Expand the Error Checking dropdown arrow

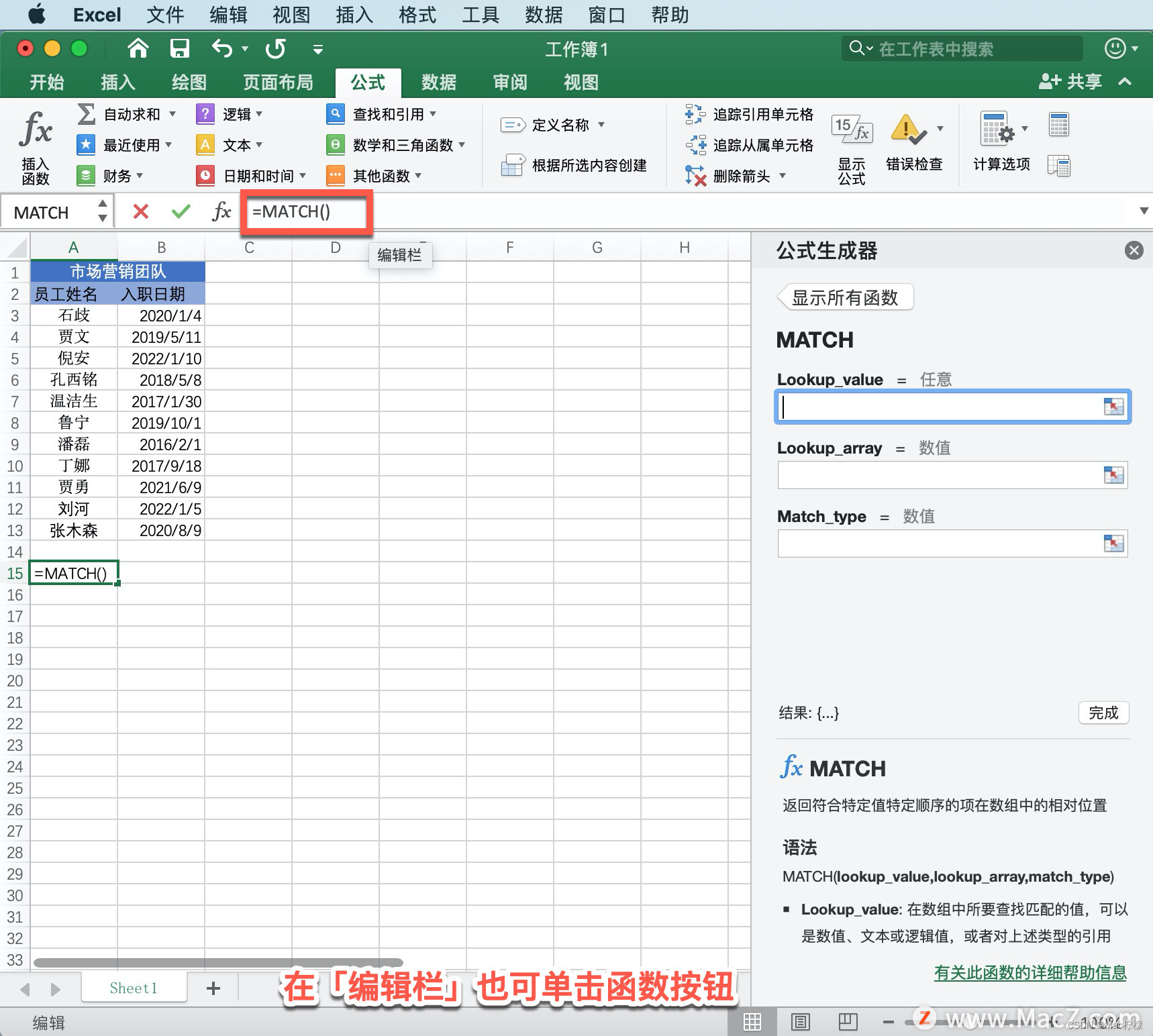coord(940,129)
